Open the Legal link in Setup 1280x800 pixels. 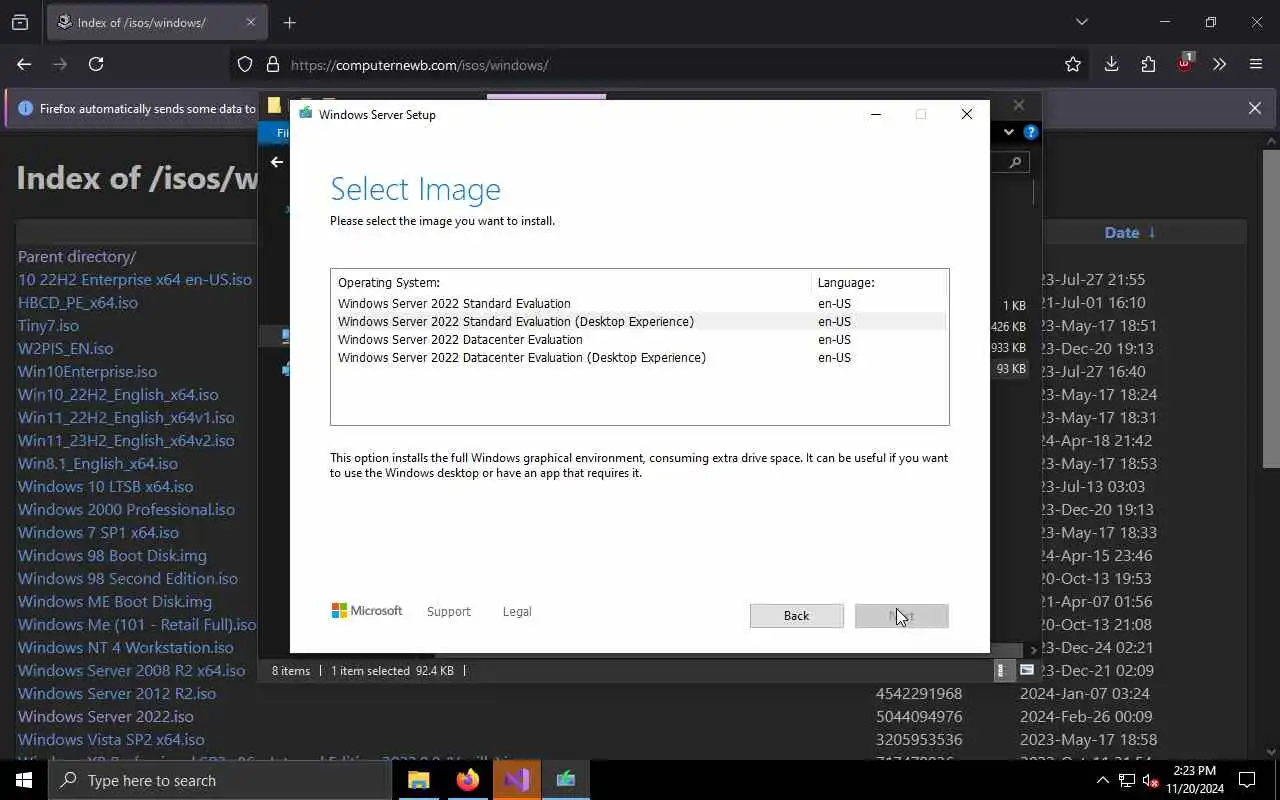[517, 611]
